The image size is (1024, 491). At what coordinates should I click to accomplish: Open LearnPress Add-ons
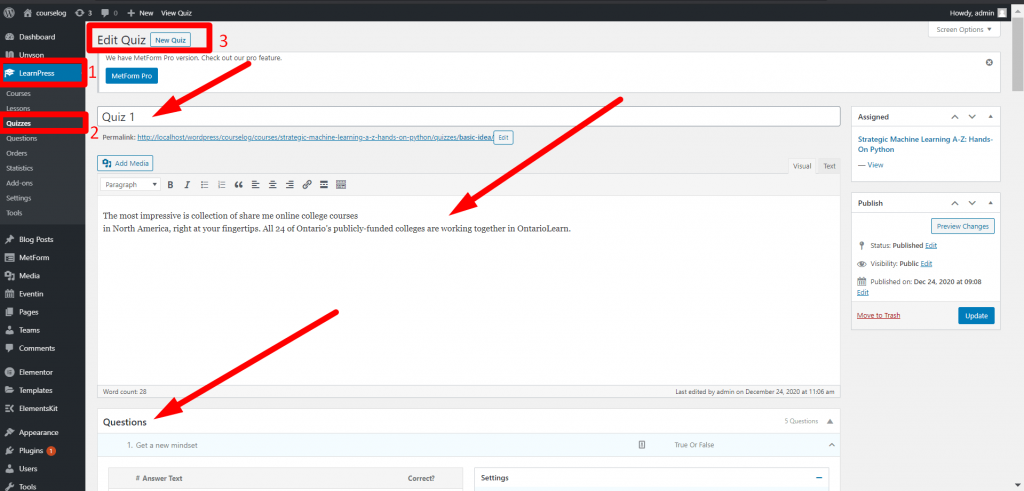coord(19,183)
